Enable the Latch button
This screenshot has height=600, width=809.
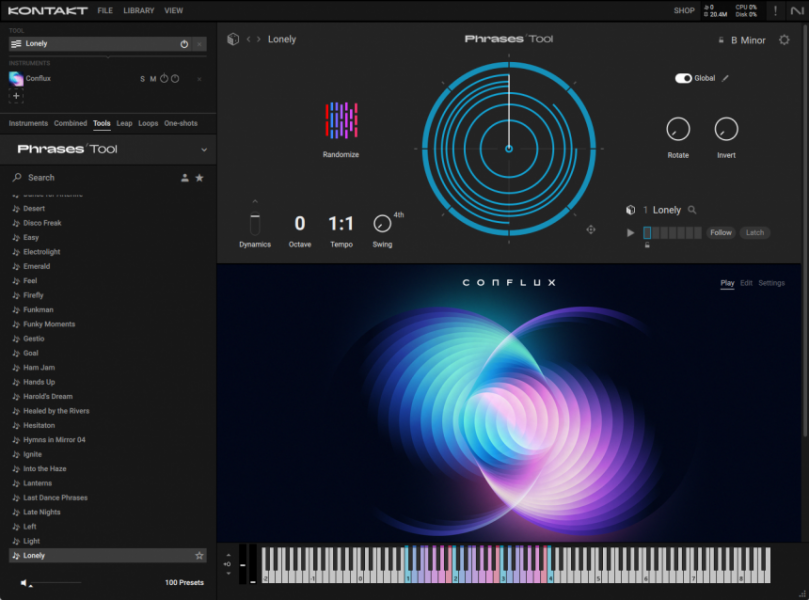(755, 232)
